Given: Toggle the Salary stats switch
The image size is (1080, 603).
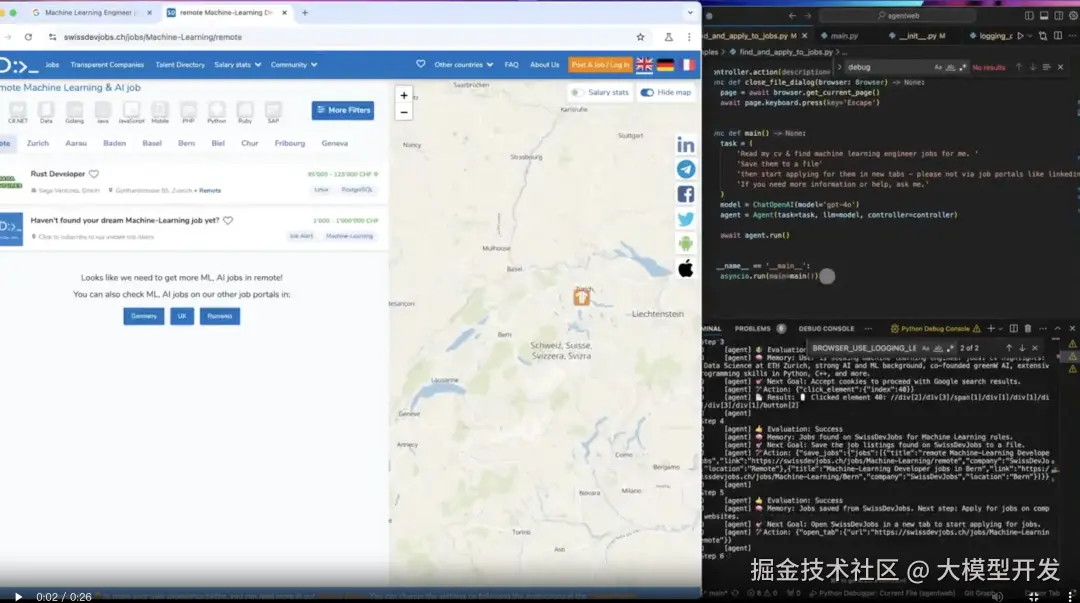Looking at the screenshot, I should [x=577, y=92].
